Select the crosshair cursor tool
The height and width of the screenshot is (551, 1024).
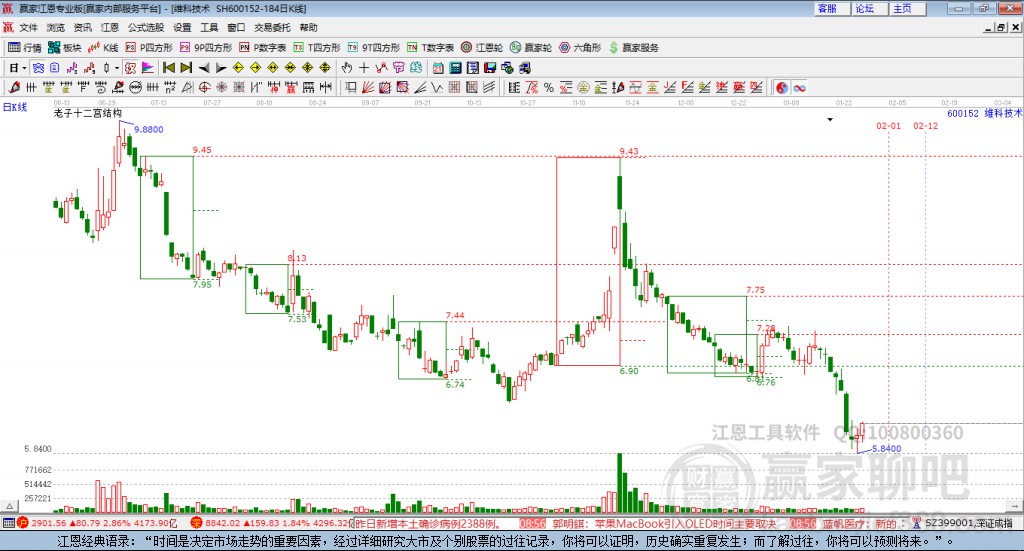(x=364, y=68)
